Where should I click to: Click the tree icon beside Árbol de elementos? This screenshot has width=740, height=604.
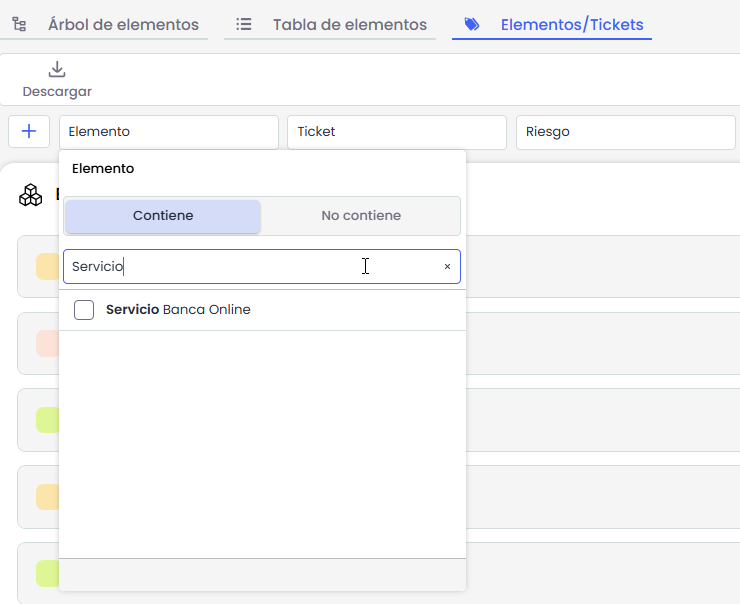point(19,24)
